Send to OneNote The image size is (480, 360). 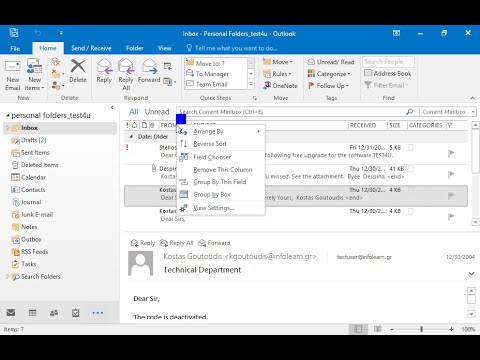[280, 86]
